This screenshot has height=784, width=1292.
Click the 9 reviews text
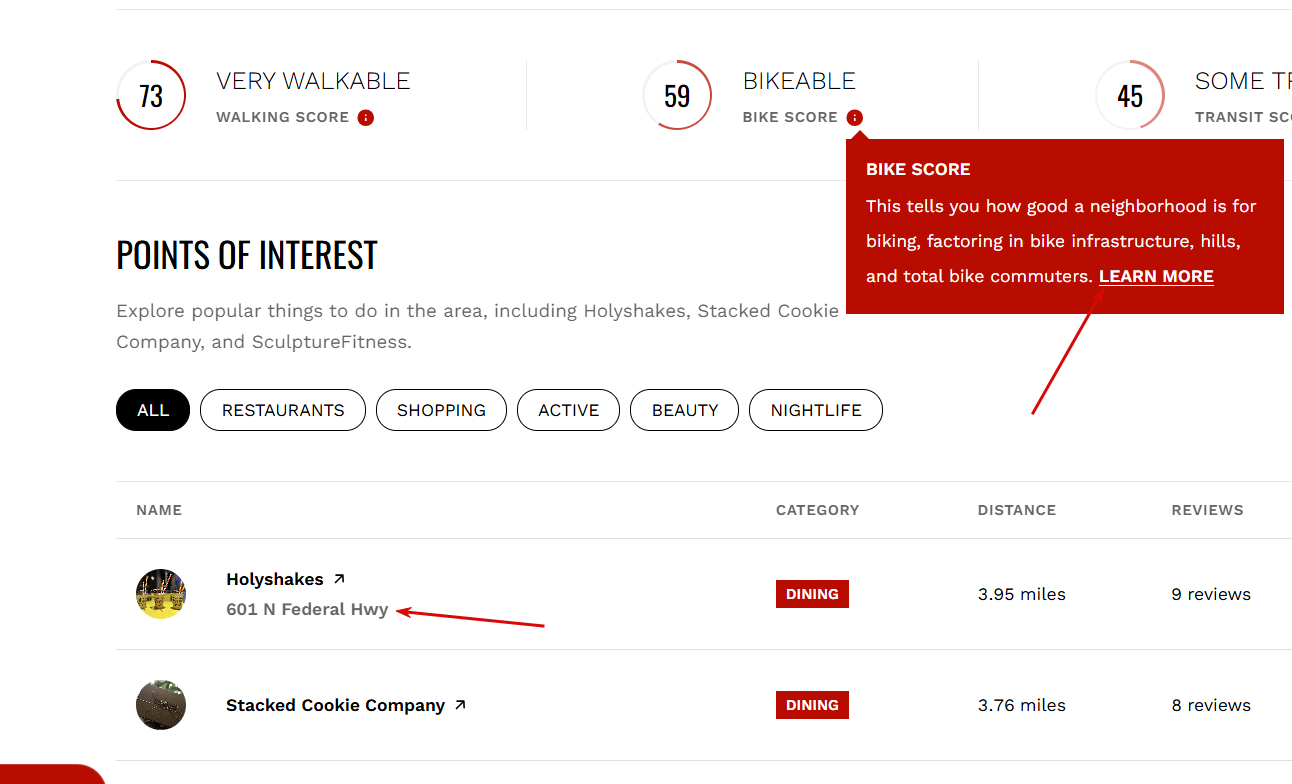(x=1211, y=594)
